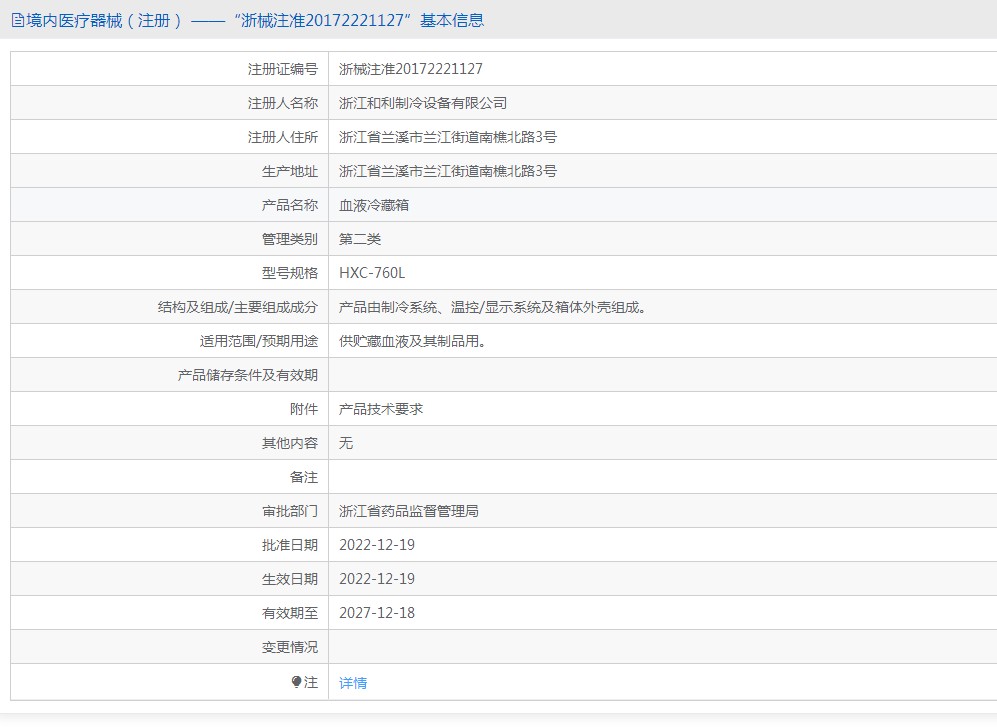Viewport: 997px width, 728px height.
Task: Click the 备注 label
Action: 304,477
